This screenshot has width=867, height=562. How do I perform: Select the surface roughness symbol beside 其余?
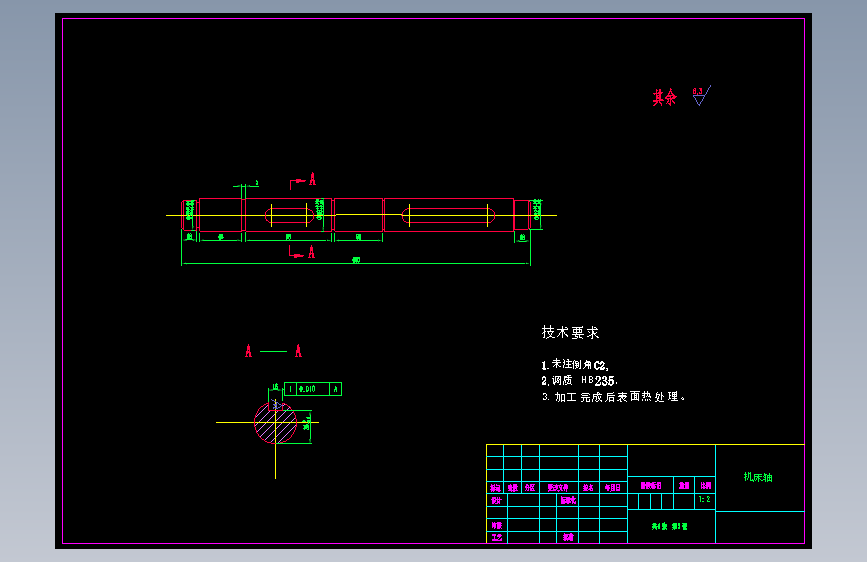pyautogui.click(x=701, y=96)
